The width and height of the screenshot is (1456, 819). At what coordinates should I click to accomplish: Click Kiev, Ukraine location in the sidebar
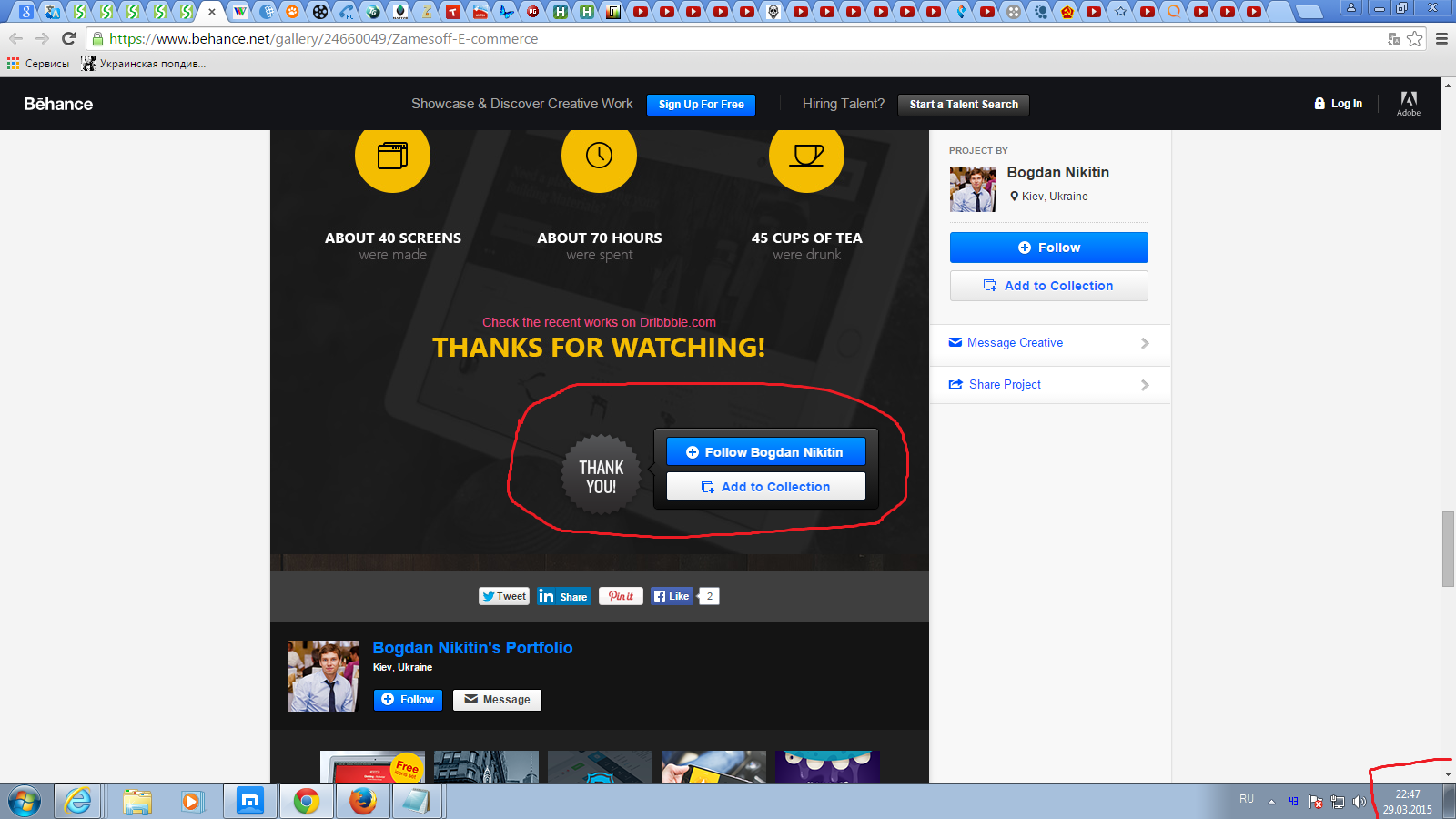pos(1049,196)
